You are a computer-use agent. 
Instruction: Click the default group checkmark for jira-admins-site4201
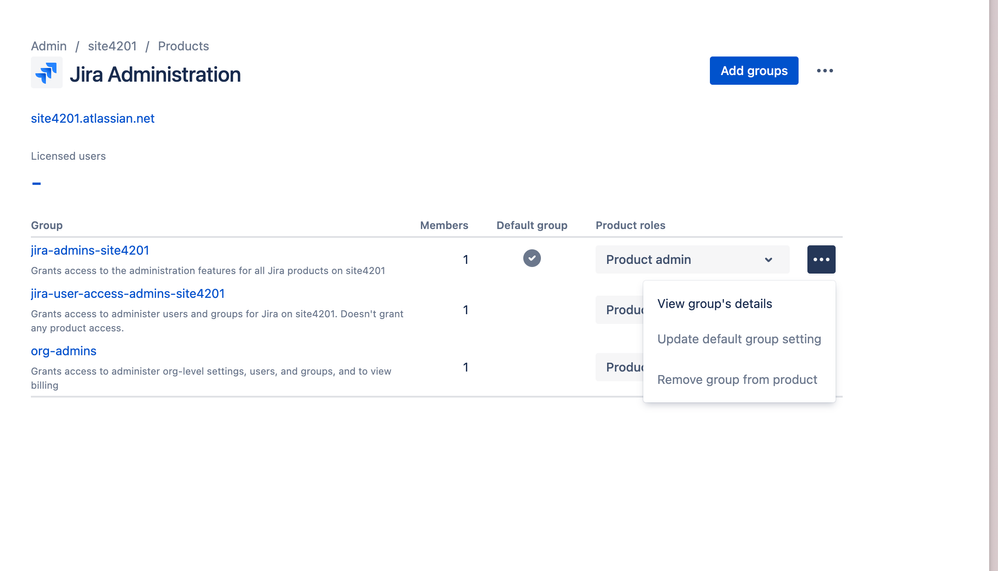pos(532,258)
